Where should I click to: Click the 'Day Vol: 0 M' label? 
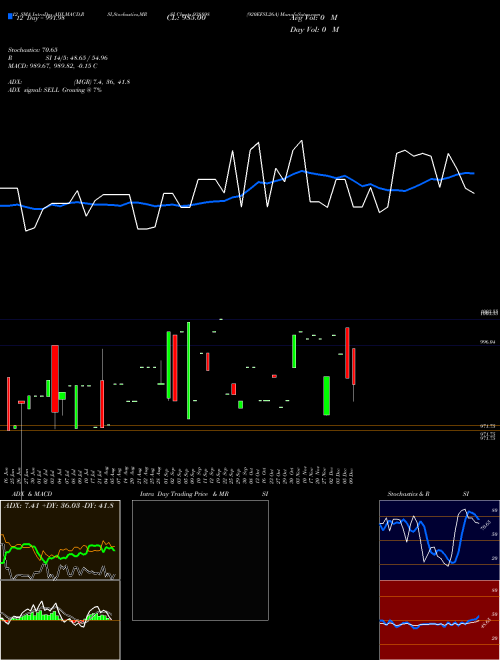314,30
